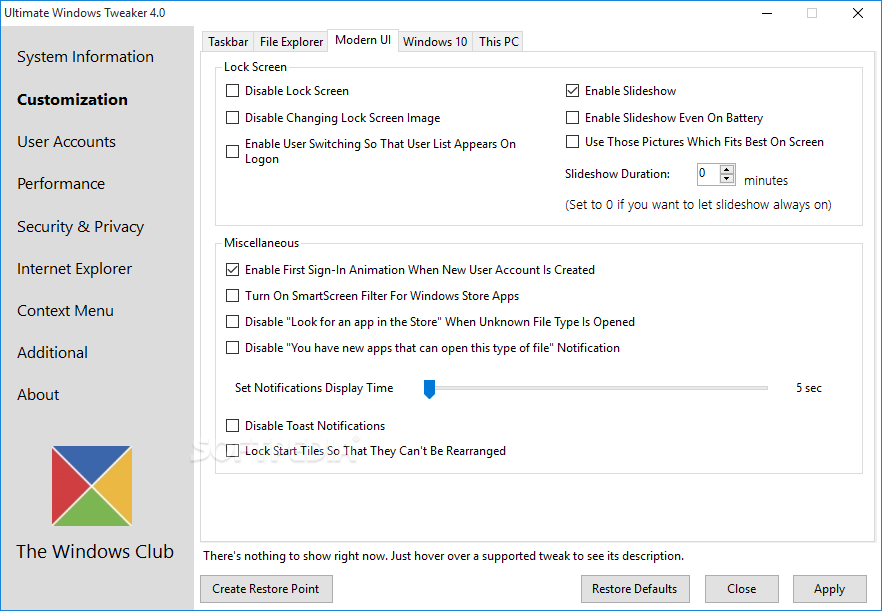882x611 pixels.
Task: Uncheck Enable First Sign-In Animation
Action: [232, 269]
